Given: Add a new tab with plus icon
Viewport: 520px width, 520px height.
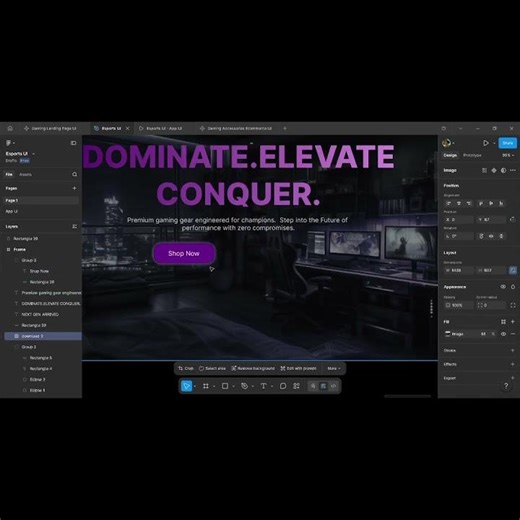Looking at the screenshot, I should [x=285, y=128].
